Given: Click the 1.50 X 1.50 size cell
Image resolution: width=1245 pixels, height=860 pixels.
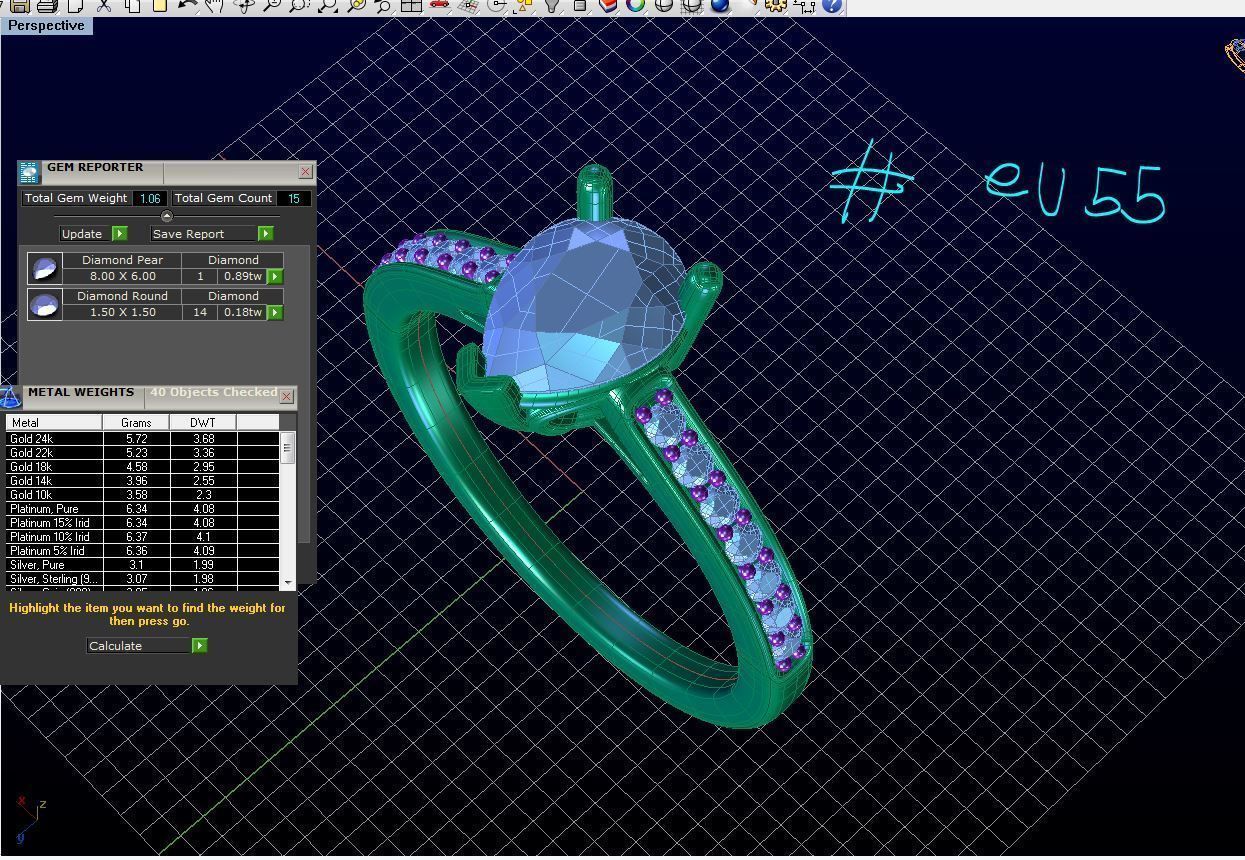Looking at the screenshot, I should pos(122,312).
